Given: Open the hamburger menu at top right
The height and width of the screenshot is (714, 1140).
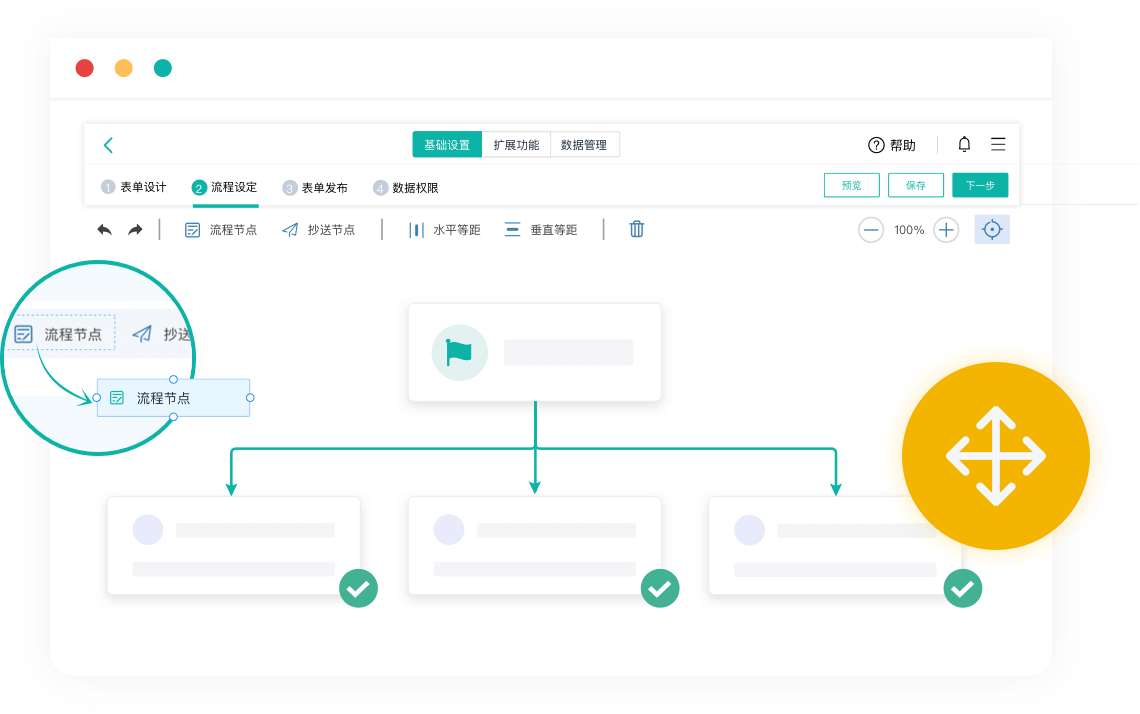Looking at the screenshot, I should click(x=998, y=144).
